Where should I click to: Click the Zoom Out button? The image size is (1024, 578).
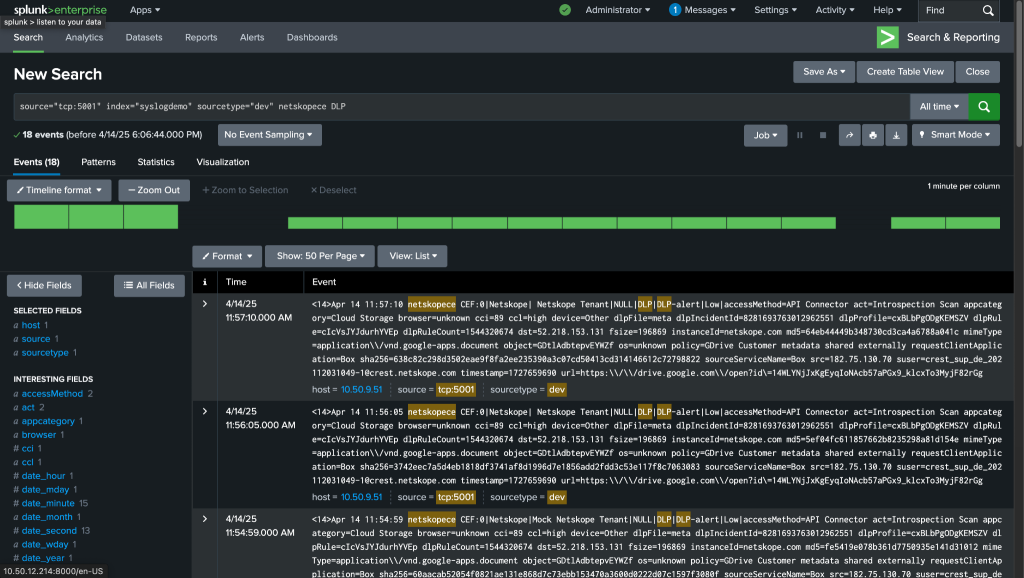pyautogui.click(x=154, y=190)
